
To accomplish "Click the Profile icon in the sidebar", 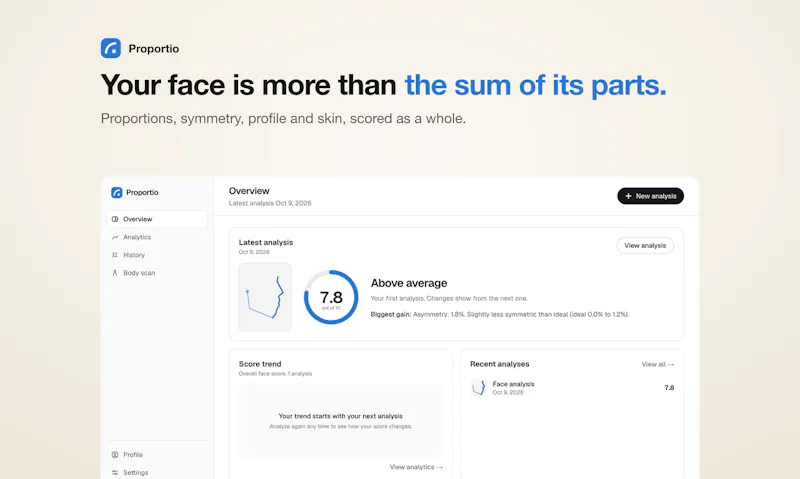I will [x=115, y=455].
